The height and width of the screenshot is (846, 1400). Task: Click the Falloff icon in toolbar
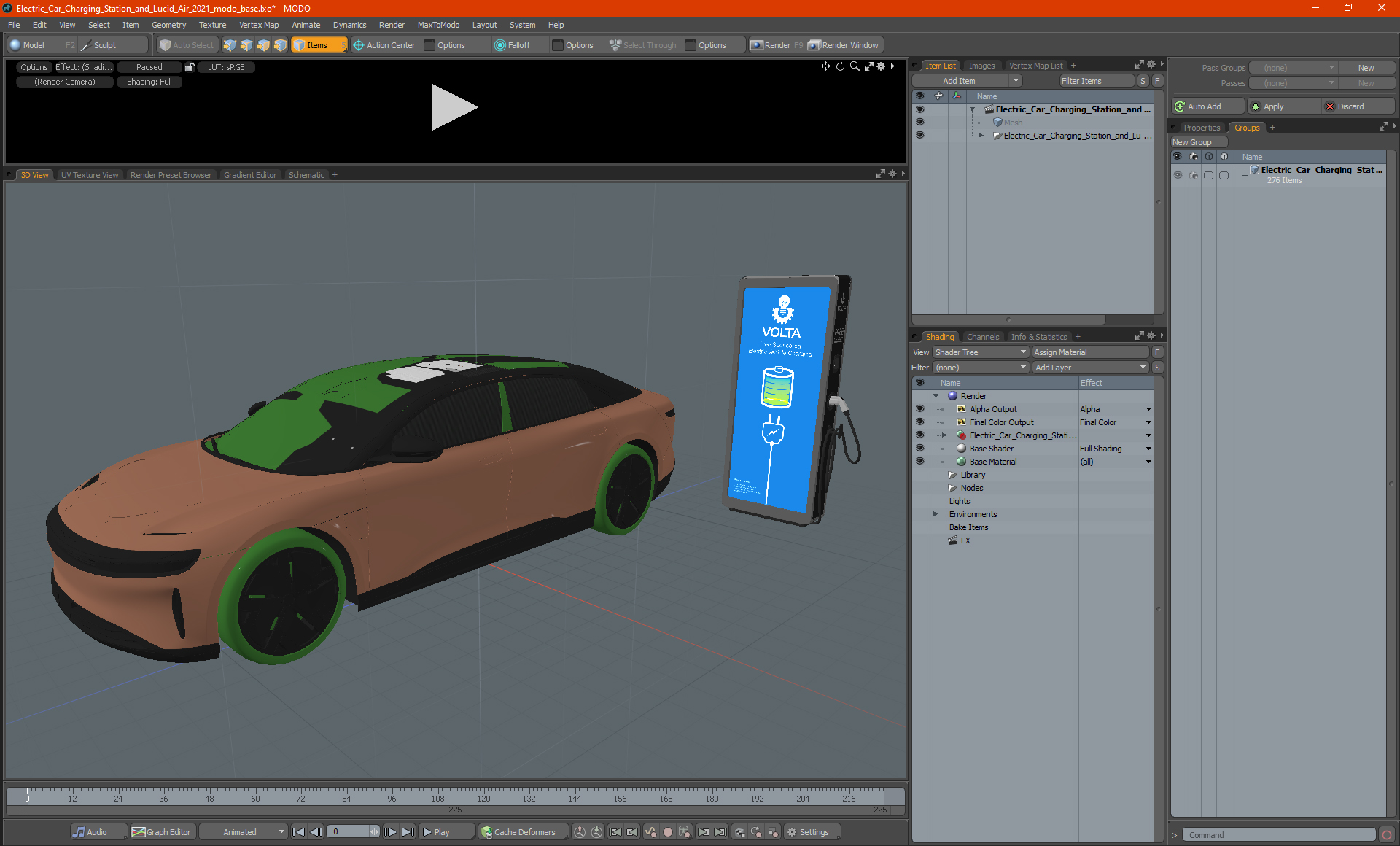click(500, 45)
